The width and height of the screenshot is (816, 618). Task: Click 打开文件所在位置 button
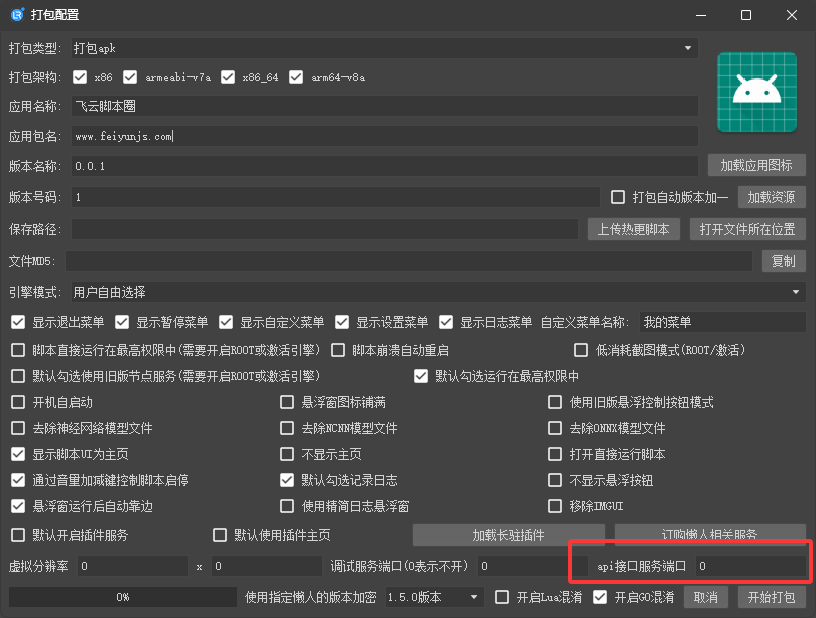pyautogui.click(x=748, y=229)
